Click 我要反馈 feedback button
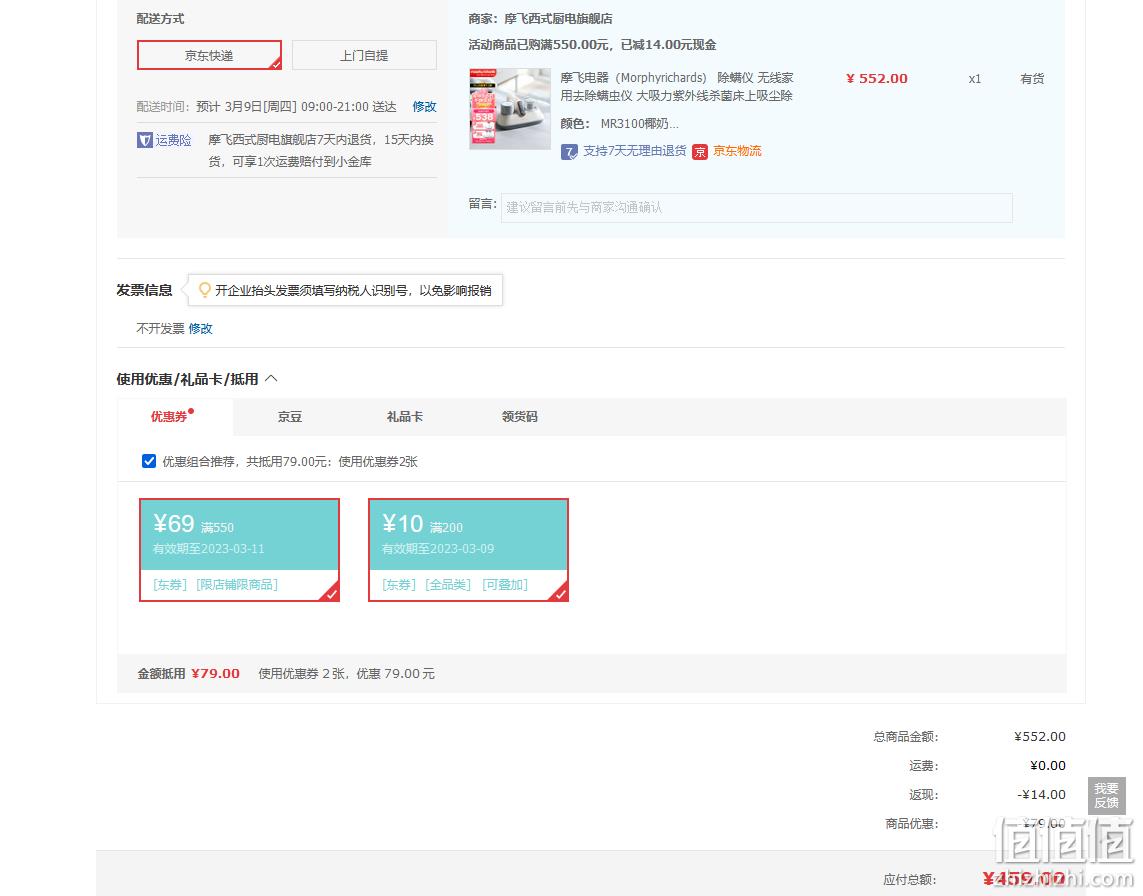The image size is (1143, 896). click(x=1106, y=795)
